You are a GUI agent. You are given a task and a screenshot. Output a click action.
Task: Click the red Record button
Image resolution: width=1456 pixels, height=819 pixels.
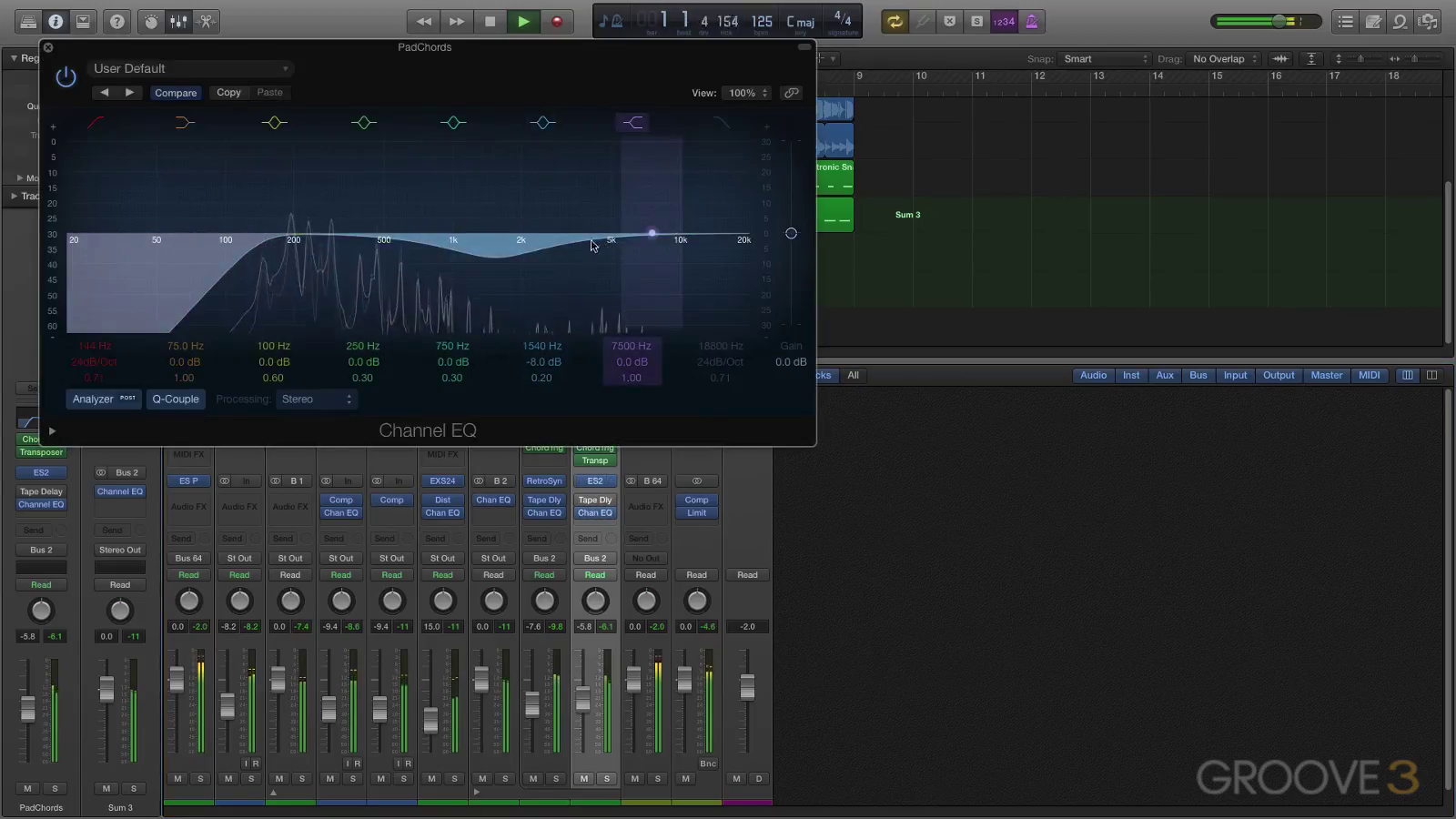coord(557,21)
